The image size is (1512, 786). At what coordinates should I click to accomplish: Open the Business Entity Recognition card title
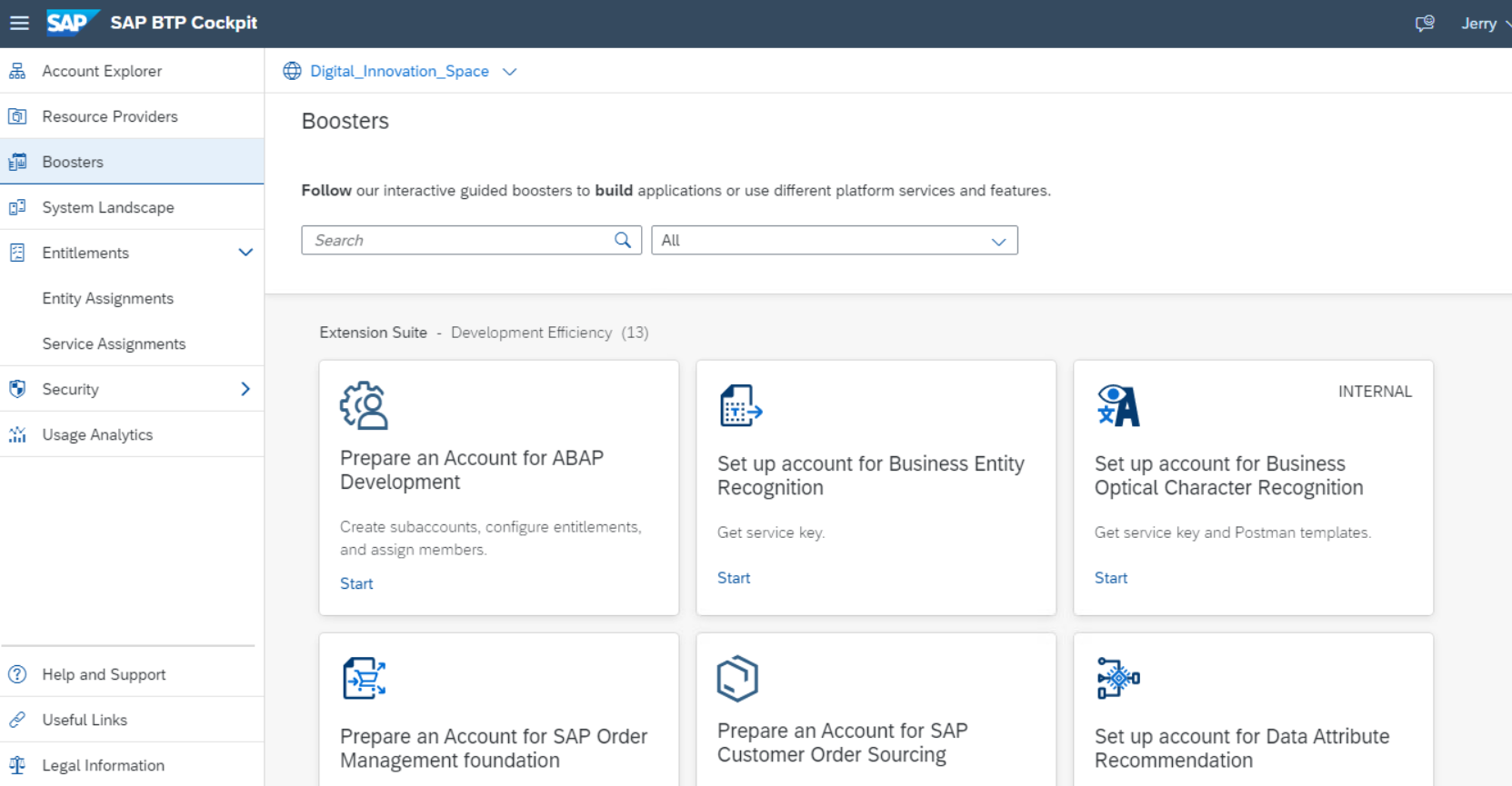tap(871, 475)
